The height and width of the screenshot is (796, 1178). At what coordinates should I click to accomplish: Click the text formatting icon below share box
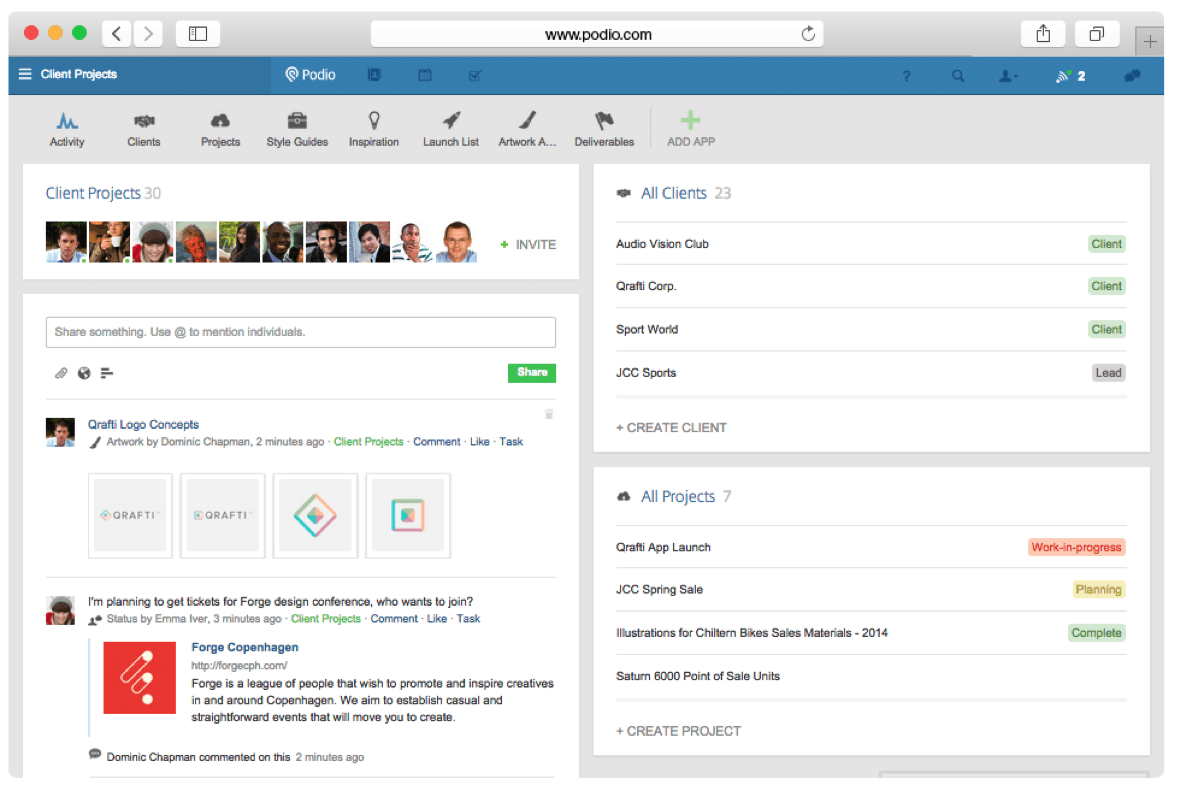click(x=107, y=373)
